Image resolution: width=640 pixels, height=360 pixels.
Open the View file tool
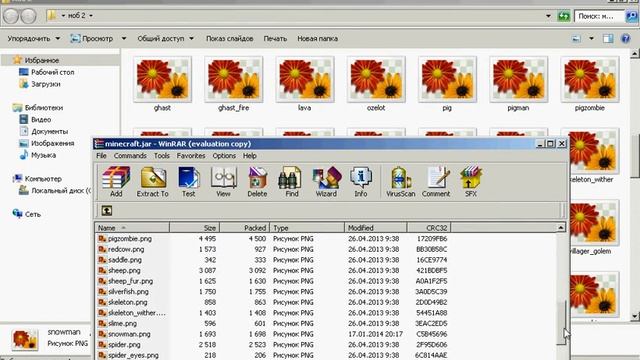coord(223,182)
